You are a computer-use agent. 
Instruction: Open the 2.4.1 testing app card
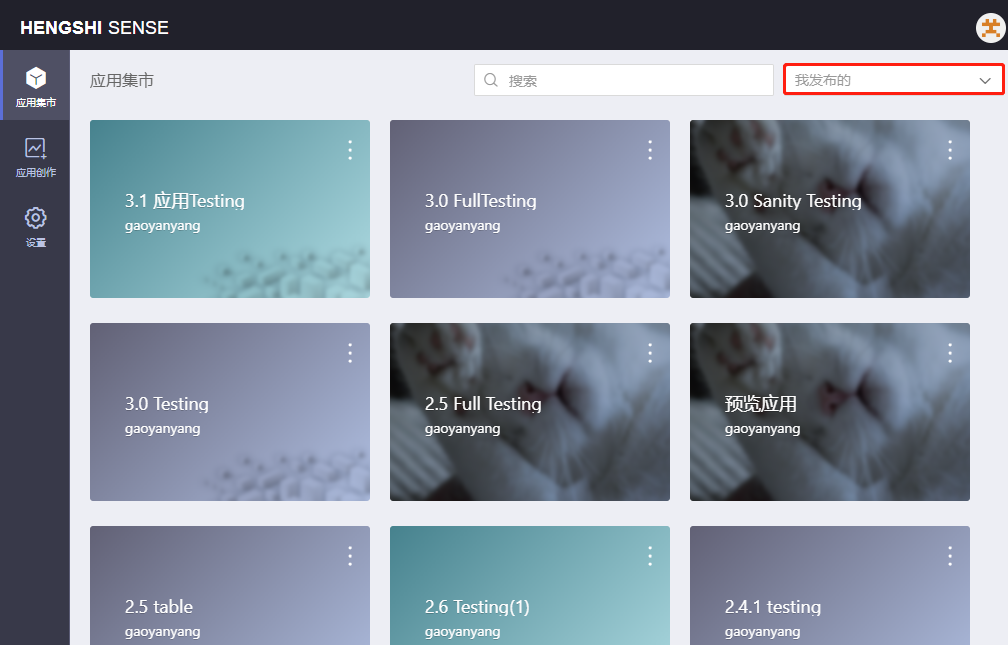tap(830, 585)
